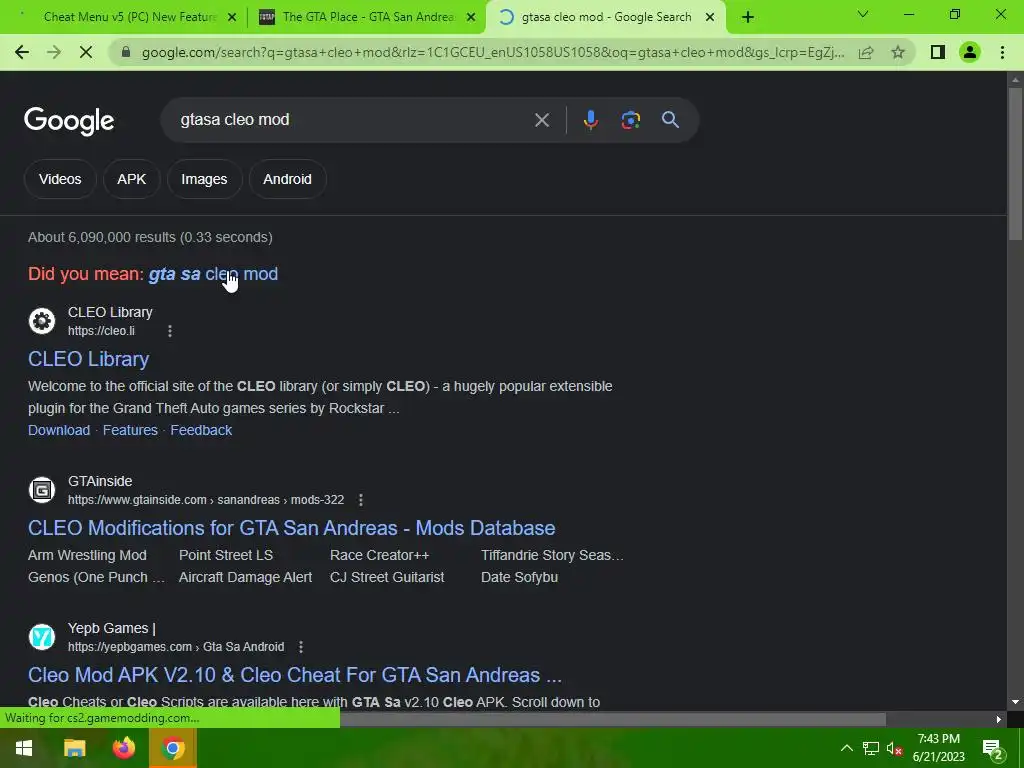Filter results by Android
Screen dimensions: 1024x768
(287, 179)
